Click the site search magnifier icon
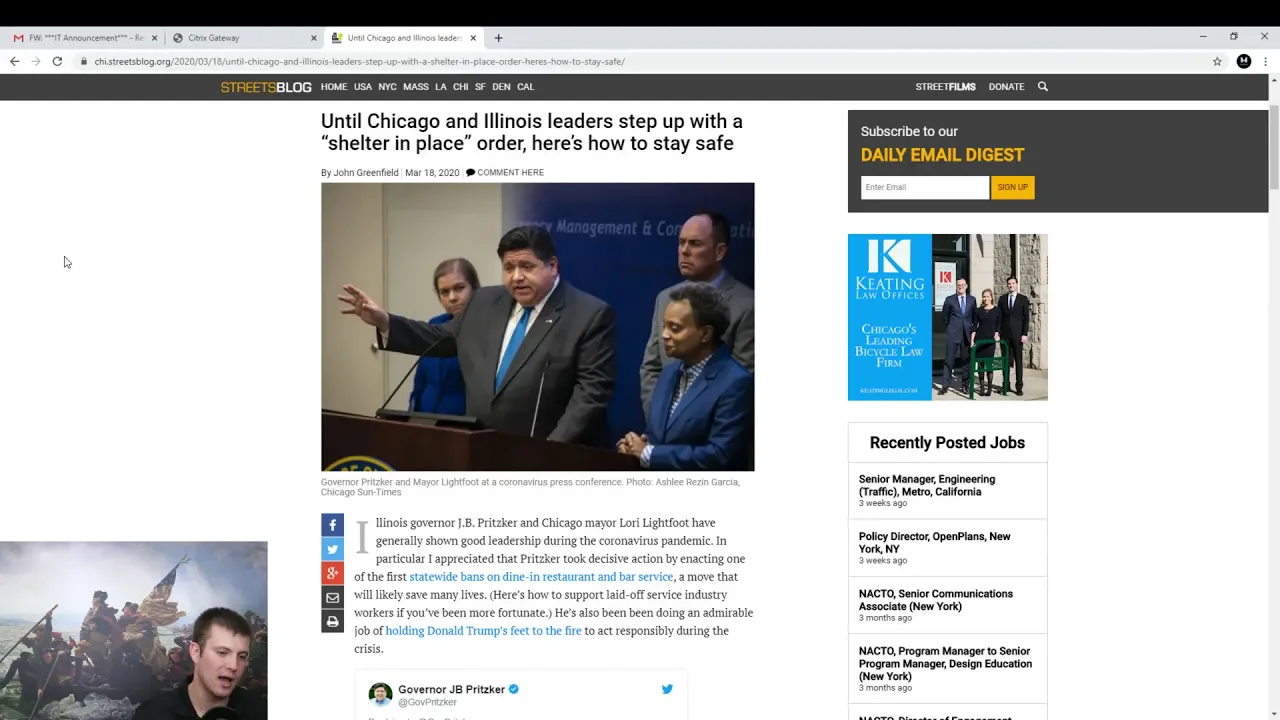The height and width of the screenshot is (720, 1280). click(x=1042, y=87)
